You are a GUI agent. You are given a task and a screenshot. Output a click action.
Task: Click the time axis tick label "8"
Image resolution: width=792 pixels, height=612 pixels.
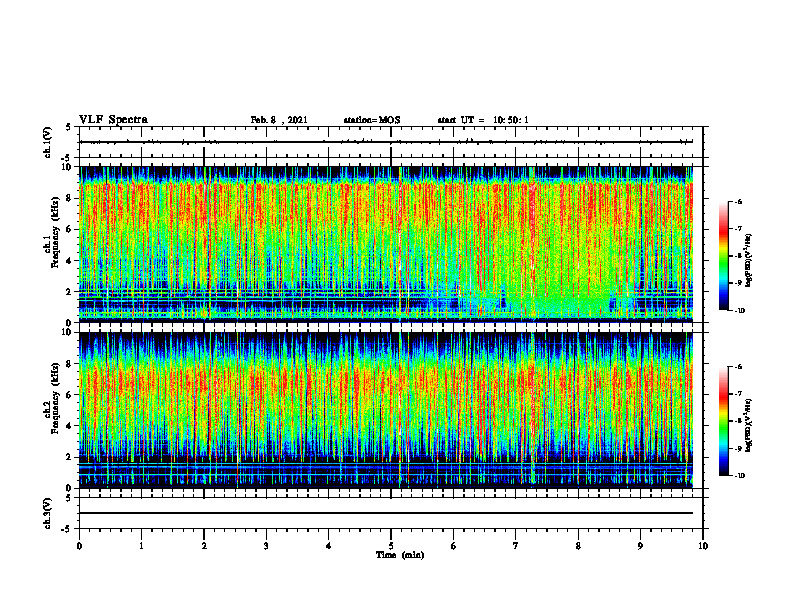coord(578,546)
